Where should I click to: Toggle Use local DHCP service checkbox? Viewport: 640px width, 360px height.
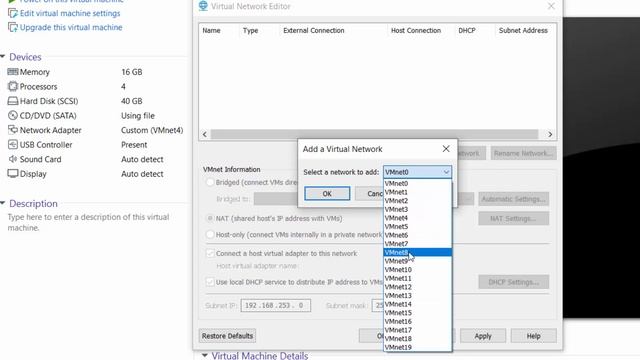[x=210, y=282]
